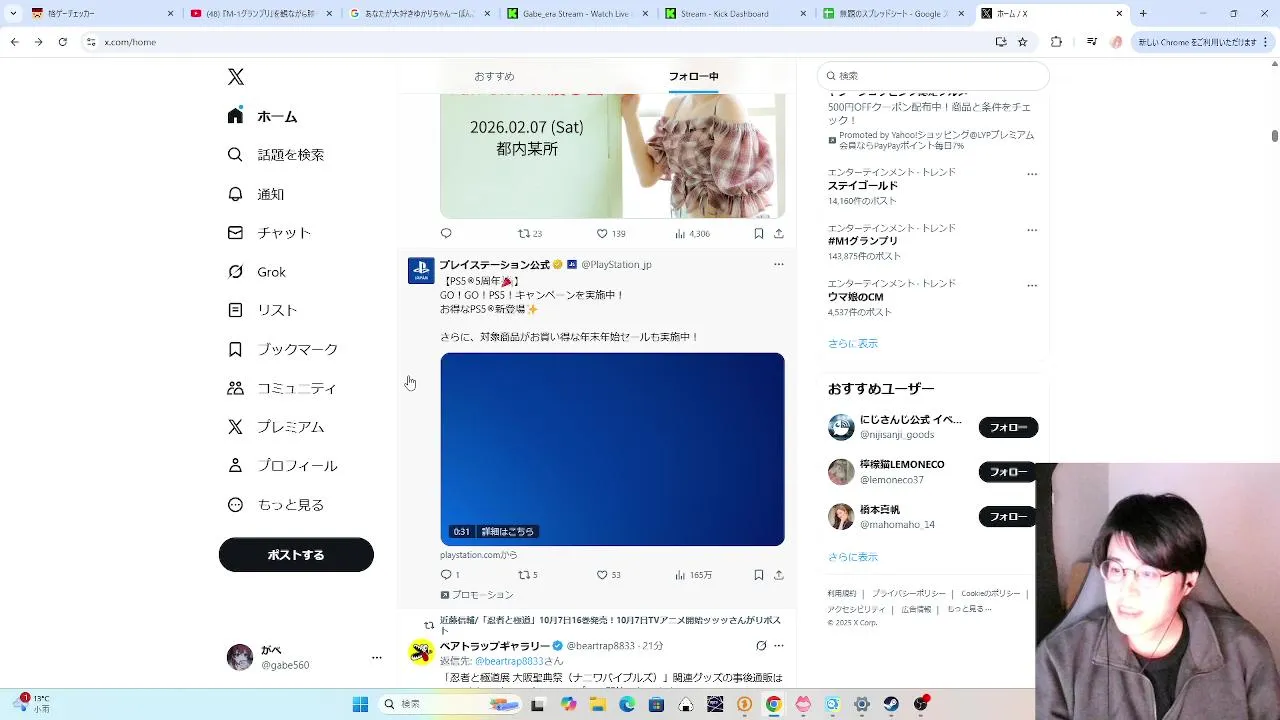Click さらに表示 under trends
This screenshot has height=720, width=1280.
coord(853,343)
